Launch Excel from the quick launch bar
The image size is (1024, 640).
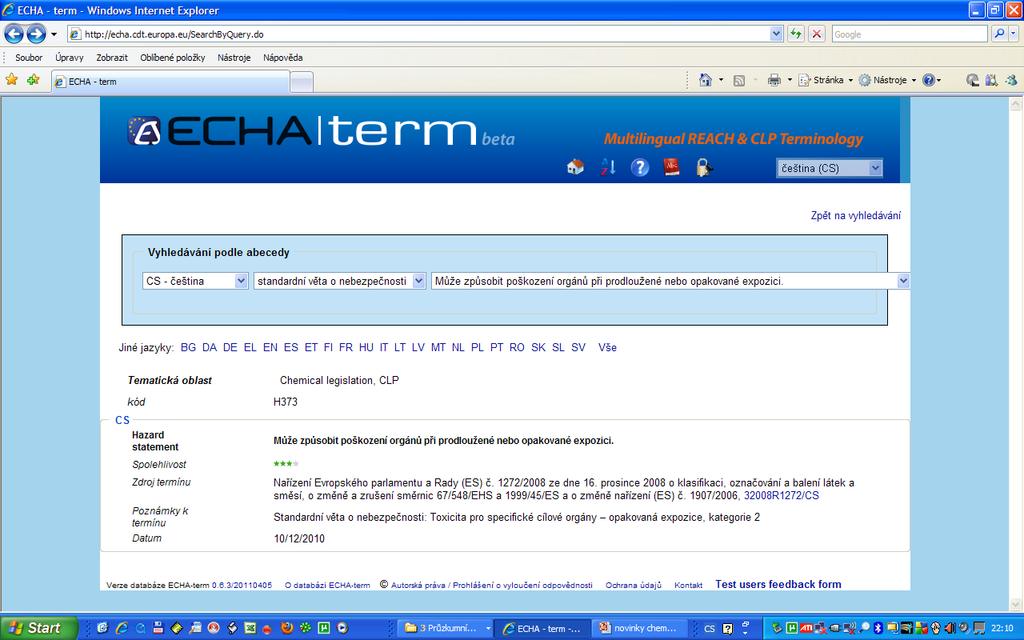click(x=250, y=628)
